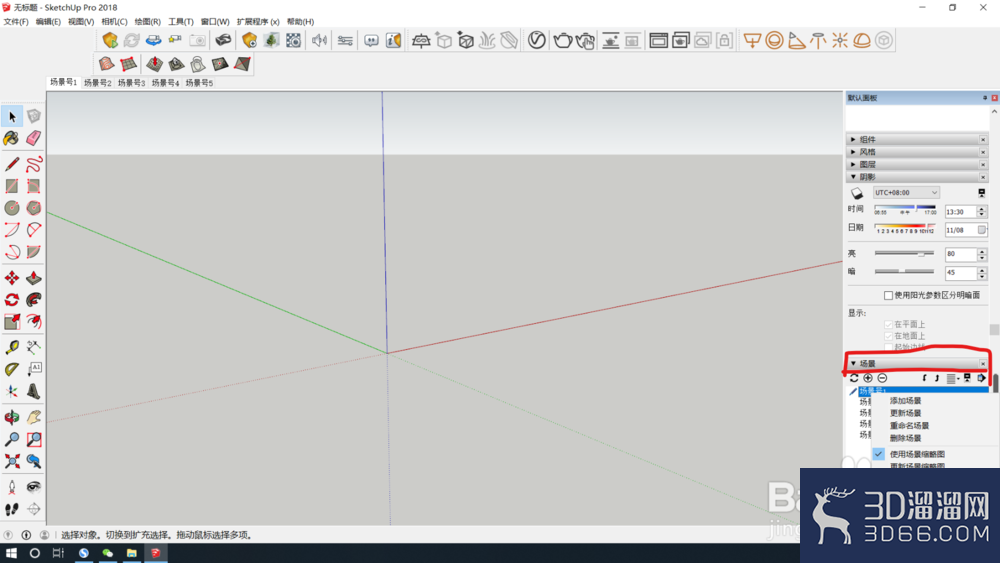The width and height of the screenshot is (1000, 563).
Task: Toggle 使用场景缩略图 check option
Action: click(917, 454)
